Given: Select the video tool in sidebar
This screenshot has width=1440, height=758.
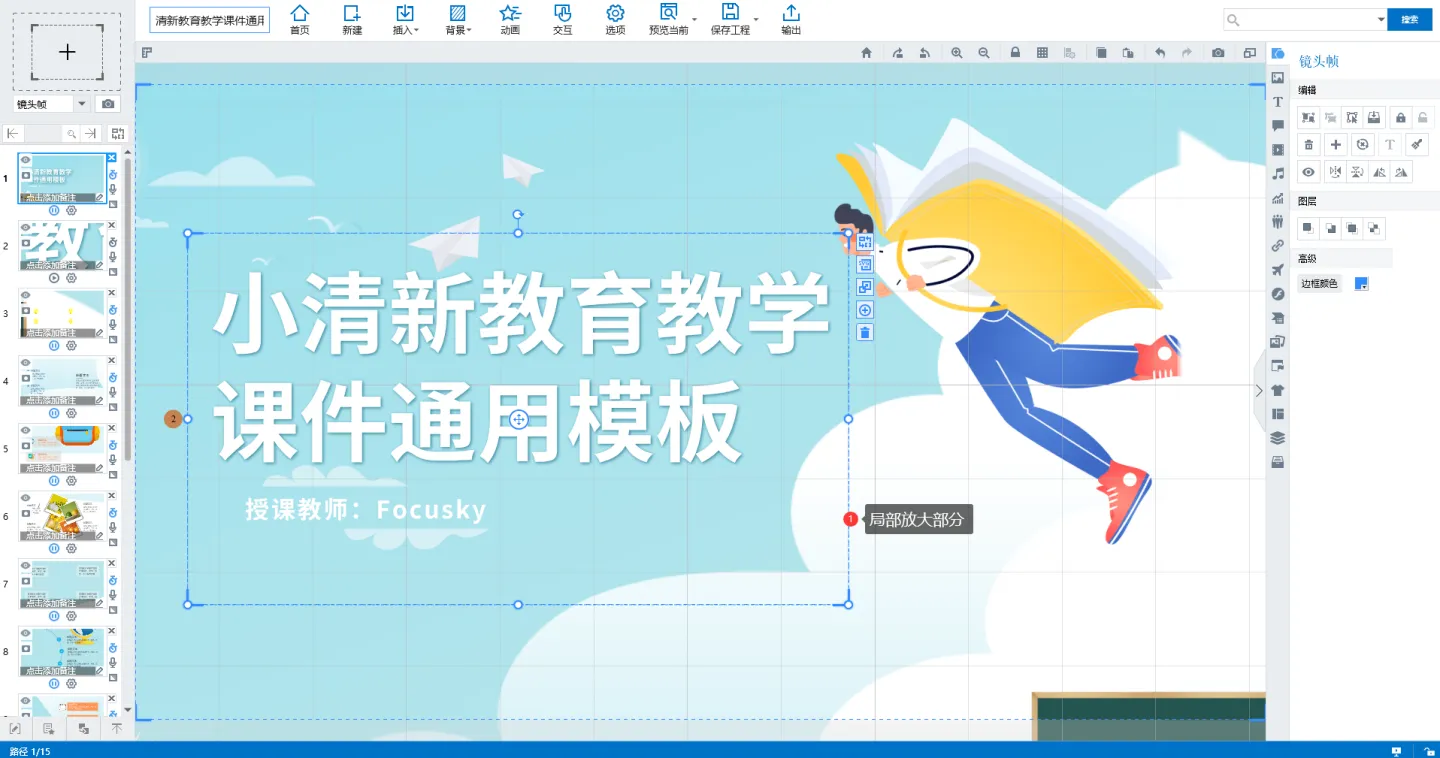Looking at the screenshot, I should (x=1278, y=150).
